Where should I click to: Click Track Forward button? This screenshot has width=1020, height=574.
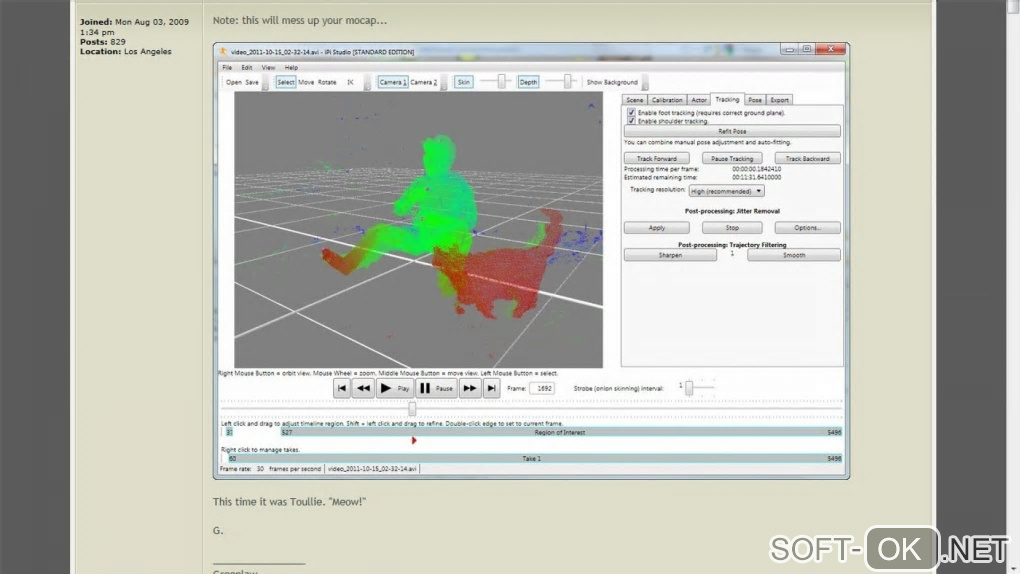pos(656,159)
